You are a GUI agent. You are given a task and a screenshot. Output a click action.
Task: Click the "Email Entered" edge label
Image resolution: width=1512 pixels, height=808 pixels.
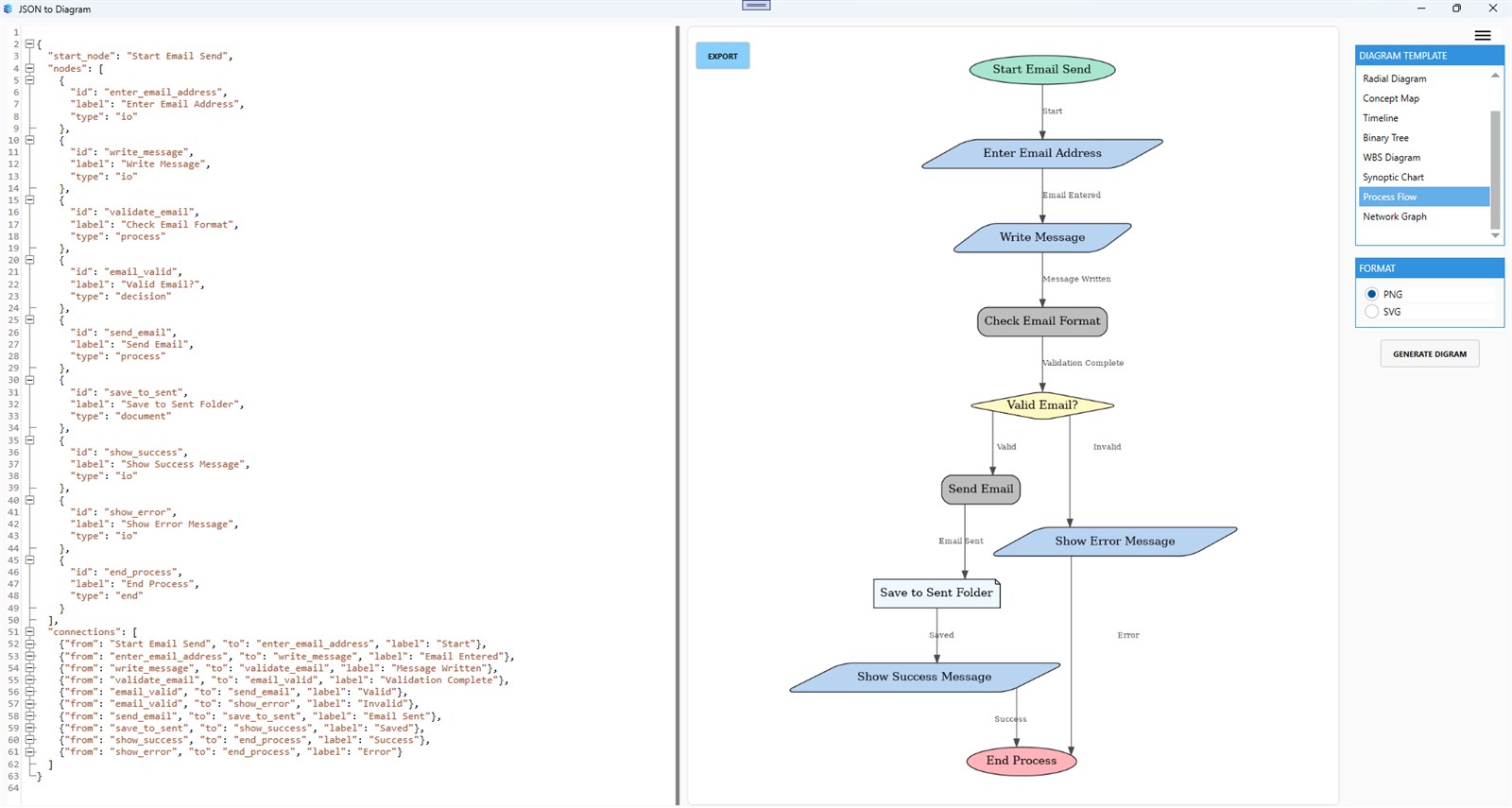coord(1072,196)
